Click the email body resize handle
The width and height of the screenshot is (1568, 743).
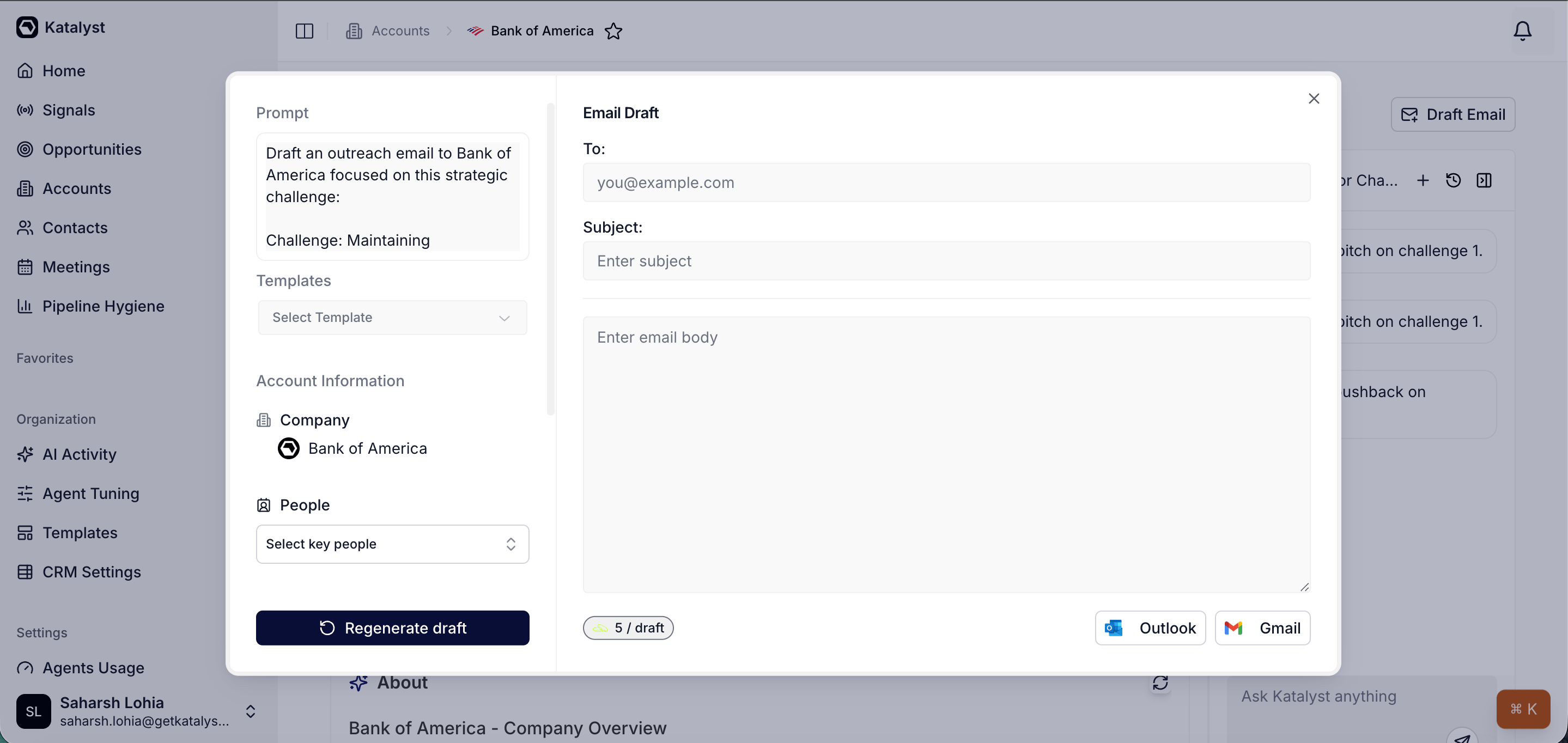(x=1304, y=587)
